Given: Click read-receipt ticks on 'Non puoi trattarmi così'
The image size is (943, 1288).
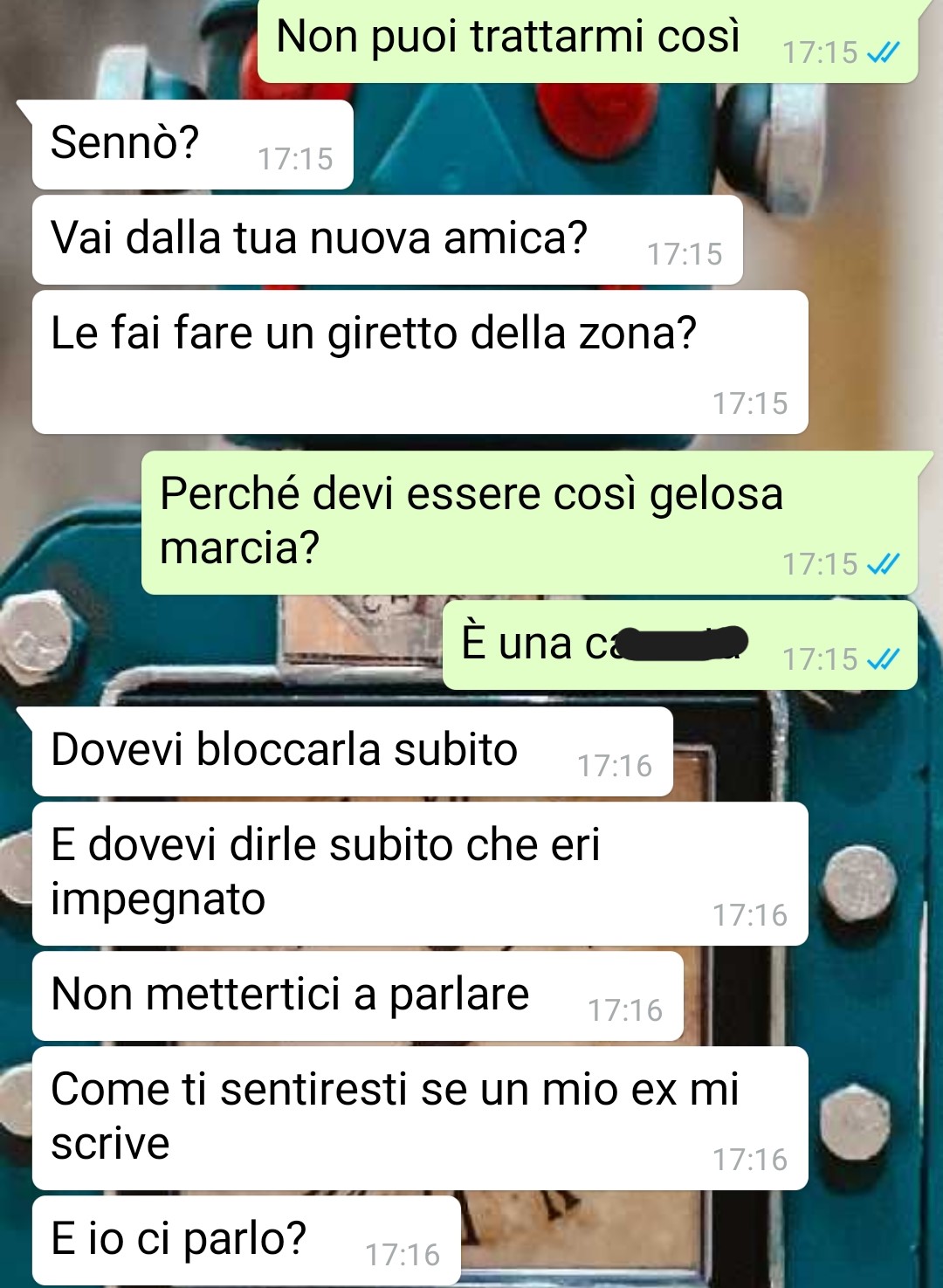Looking at the screenshot, I should [x=883, y=52].
